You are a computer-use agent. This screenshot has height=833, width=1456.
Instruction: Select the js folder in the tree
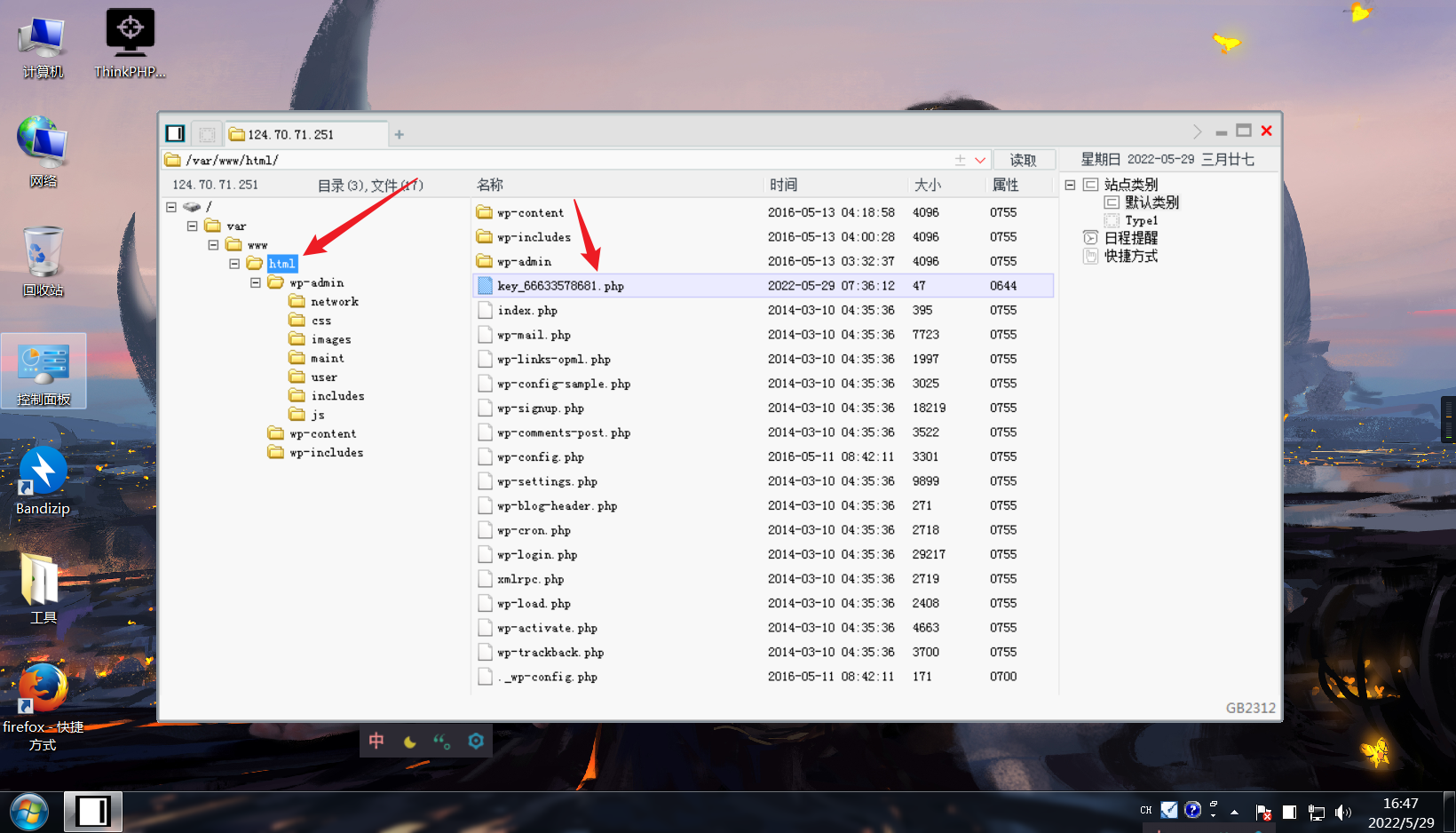[307, 415]
